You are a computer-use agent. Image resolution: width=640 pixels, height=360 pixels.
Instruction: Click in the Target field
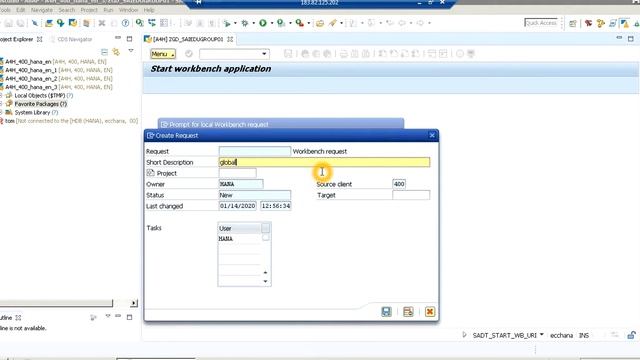point(411,195)
